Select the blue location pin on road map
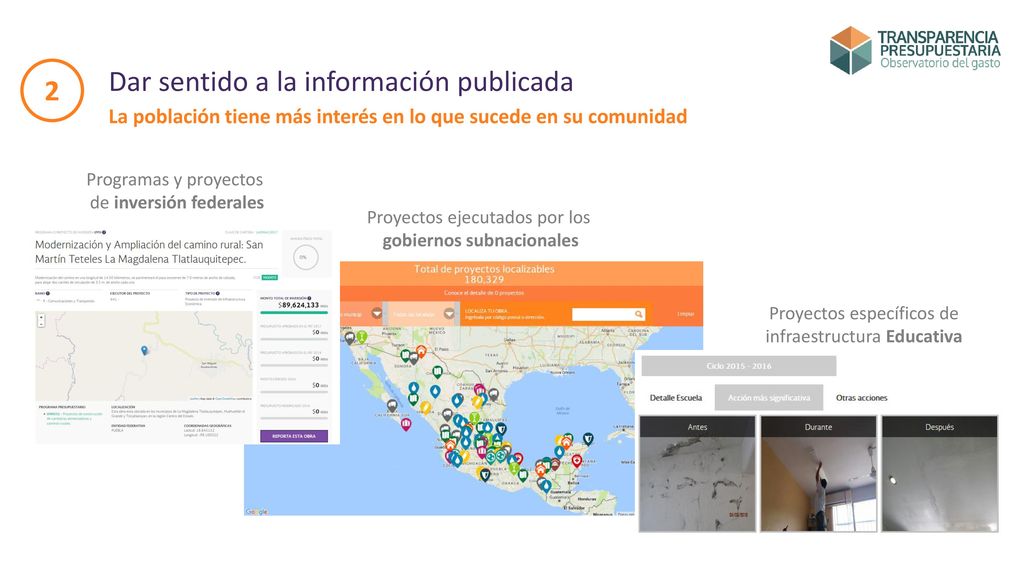1024x576 pixels. pos(144,350)
